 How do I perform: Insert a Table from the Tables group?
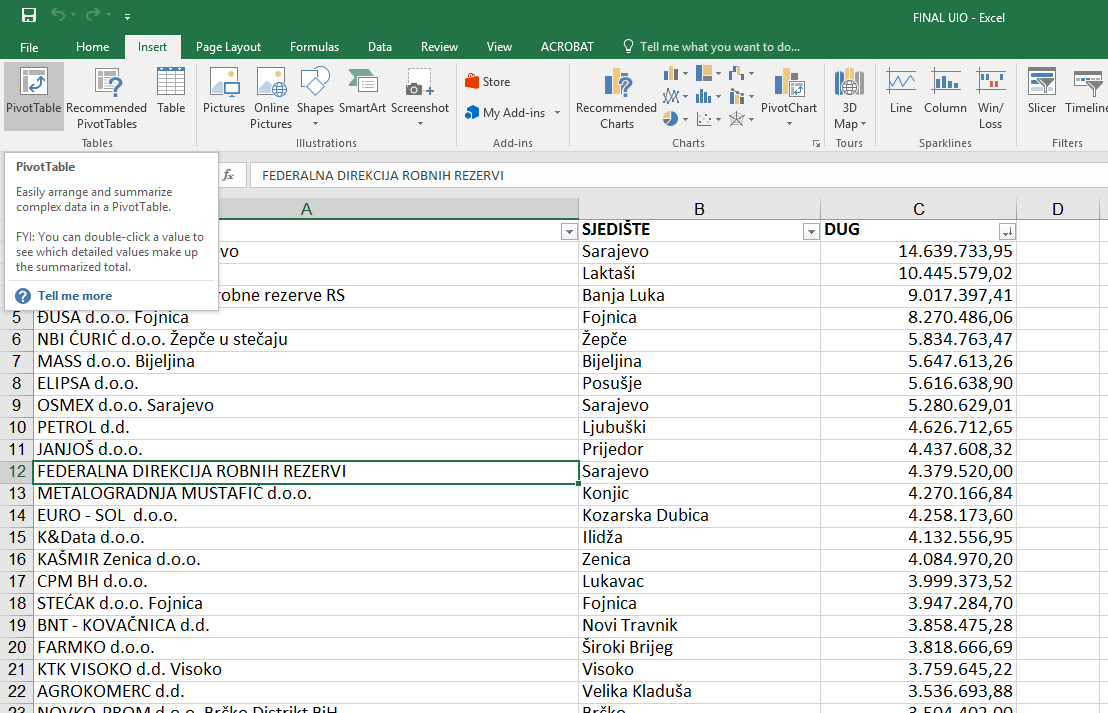[171, 90]
